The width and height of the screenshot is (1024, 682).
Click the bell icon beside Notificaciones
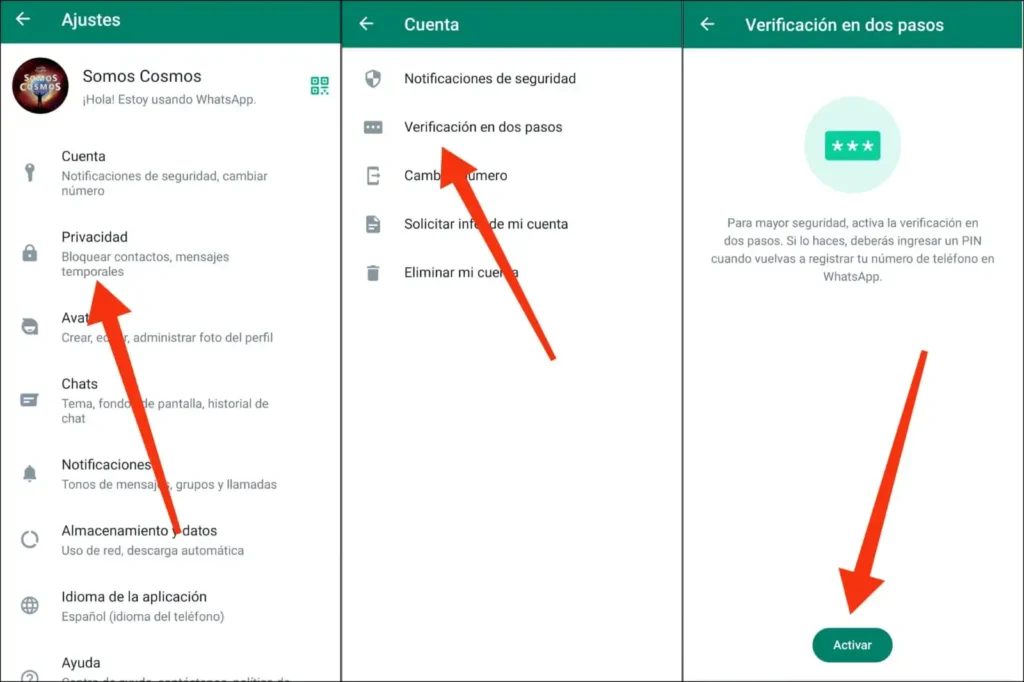coord(29,473)
